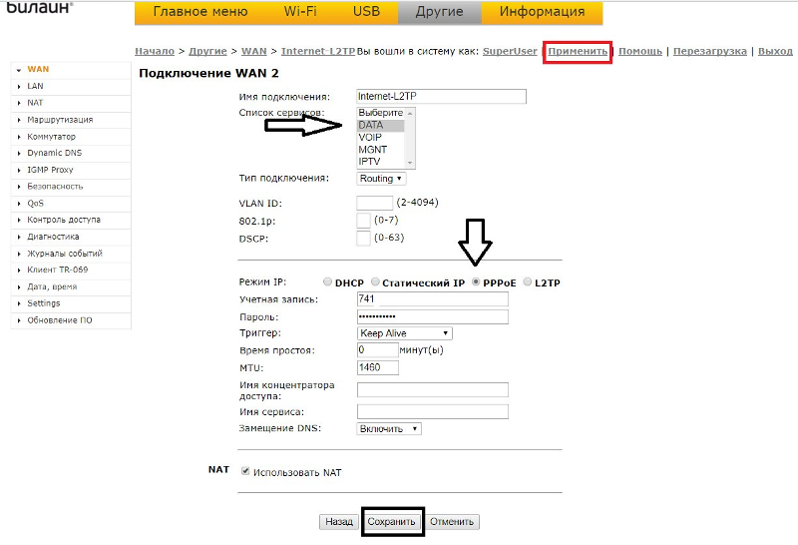Open the NAT sidebar item
Viewport: 798px width, 545px height.
pyautogui.click(x=35, y=103)
